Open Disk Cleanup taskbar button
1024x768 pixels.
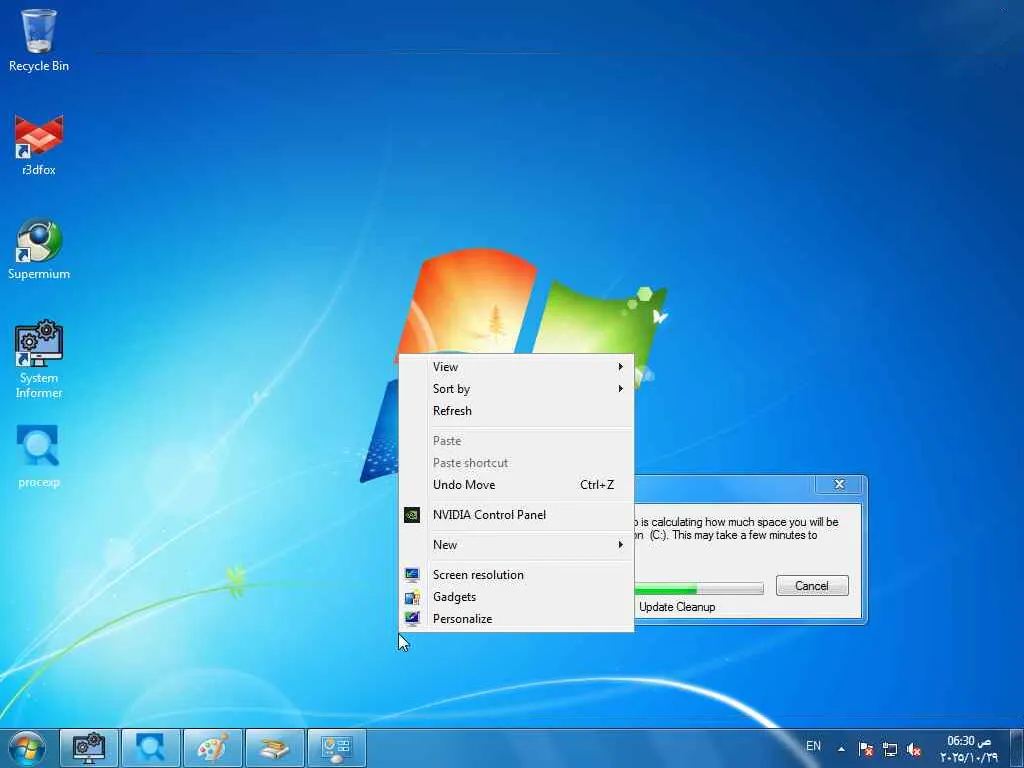click(x=274, y=748)
